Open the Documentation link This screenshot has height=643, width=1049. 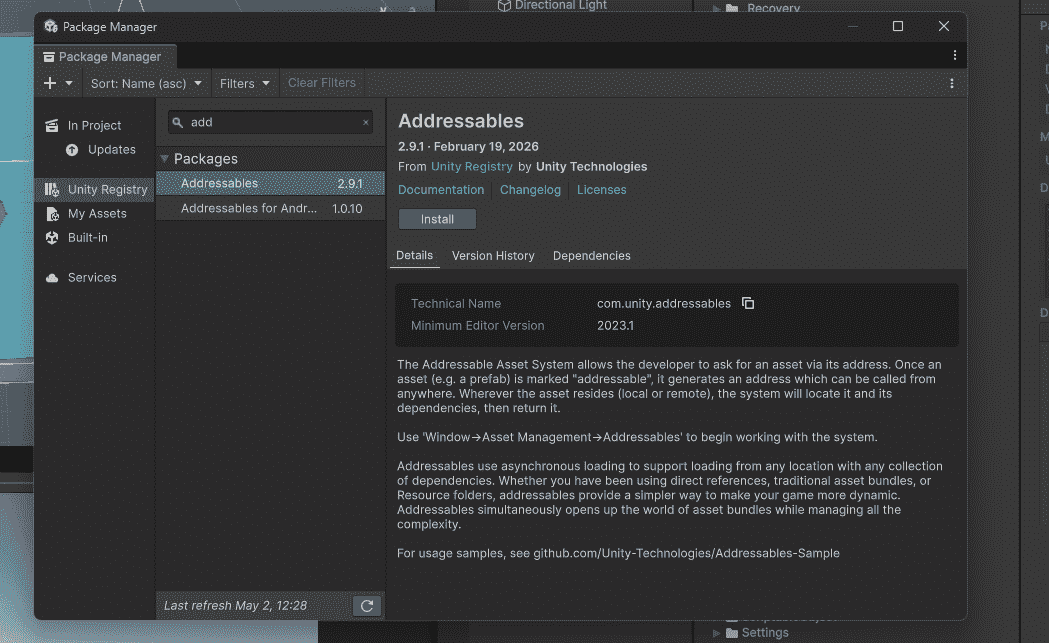point(441,189)
